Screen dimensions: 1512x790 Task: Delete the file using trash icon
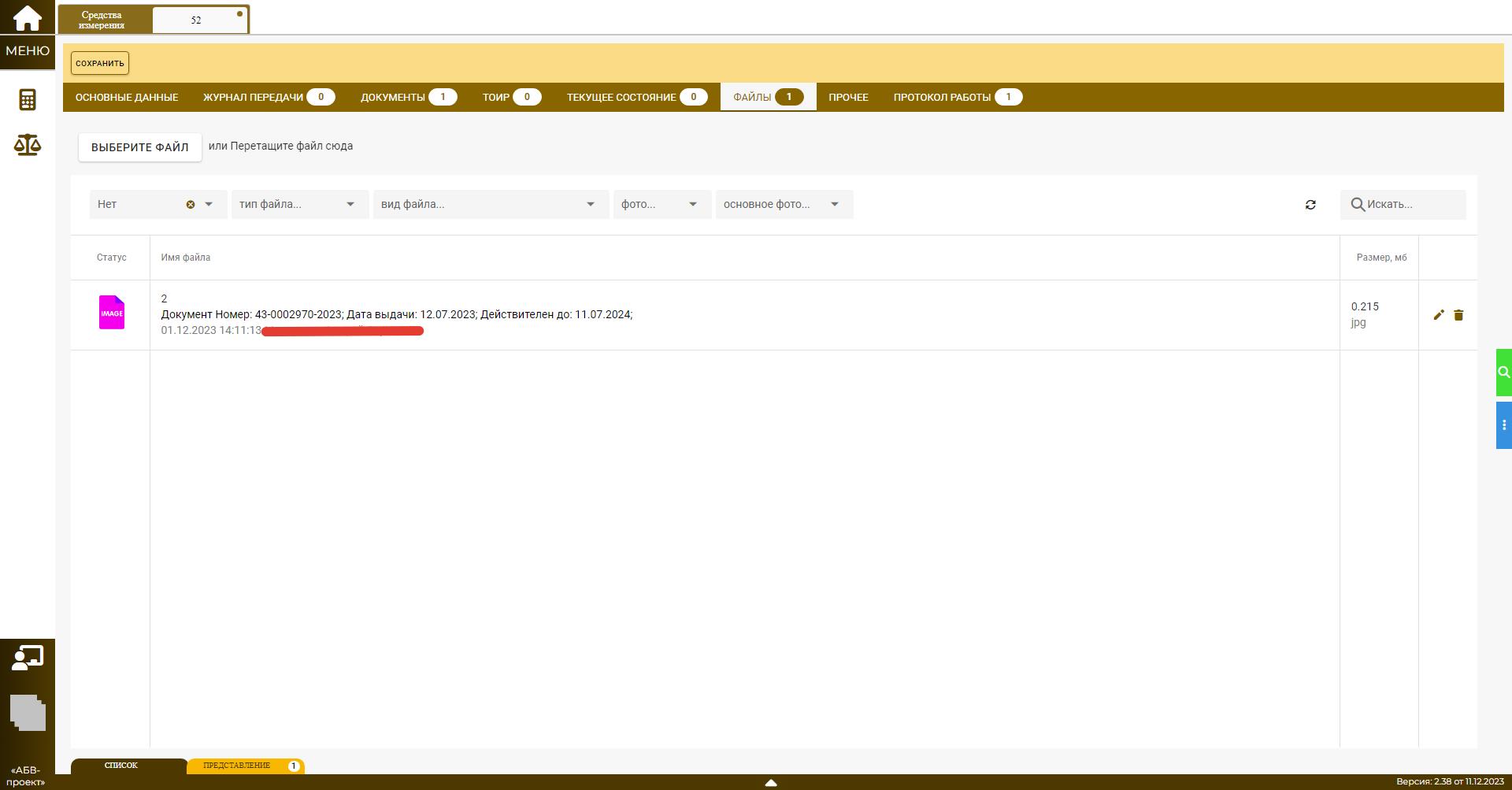coord(1458,315)
